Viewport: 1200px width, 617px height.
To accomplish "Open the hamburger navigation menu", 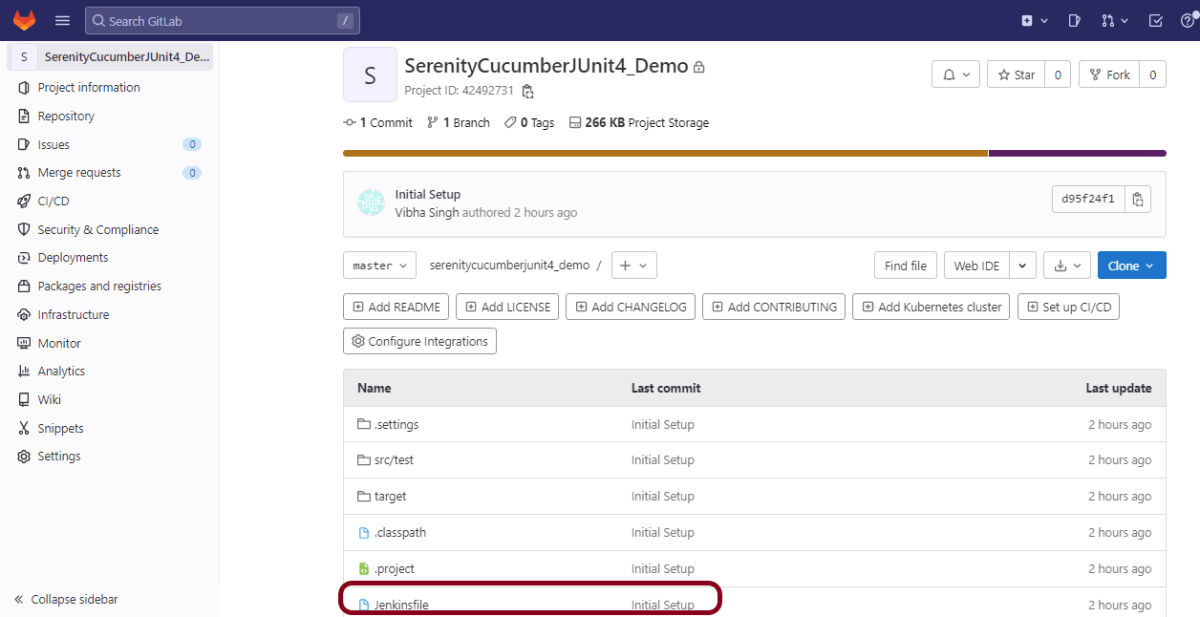I will pyautogui.click(x=62, y=20).
